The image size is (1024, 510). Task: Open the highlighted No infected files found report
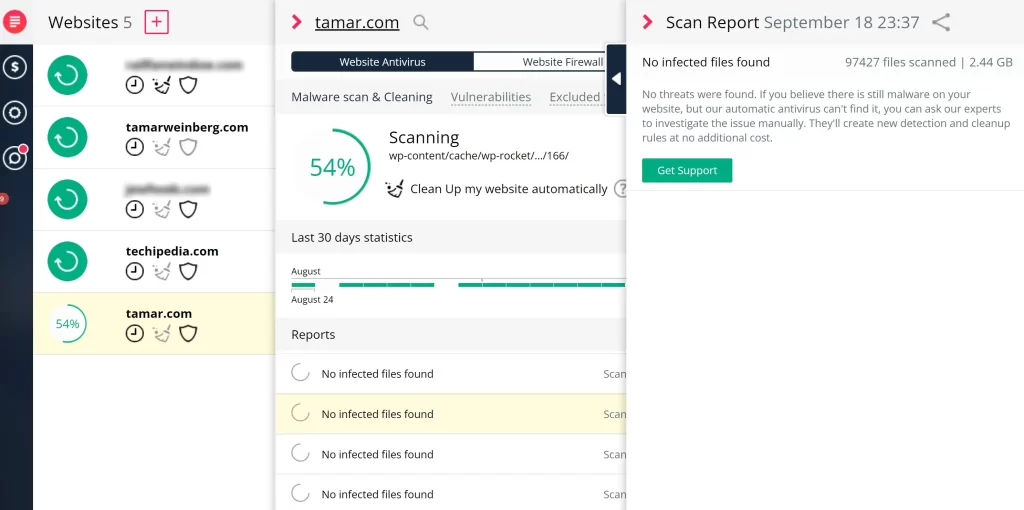pos(451,414)
